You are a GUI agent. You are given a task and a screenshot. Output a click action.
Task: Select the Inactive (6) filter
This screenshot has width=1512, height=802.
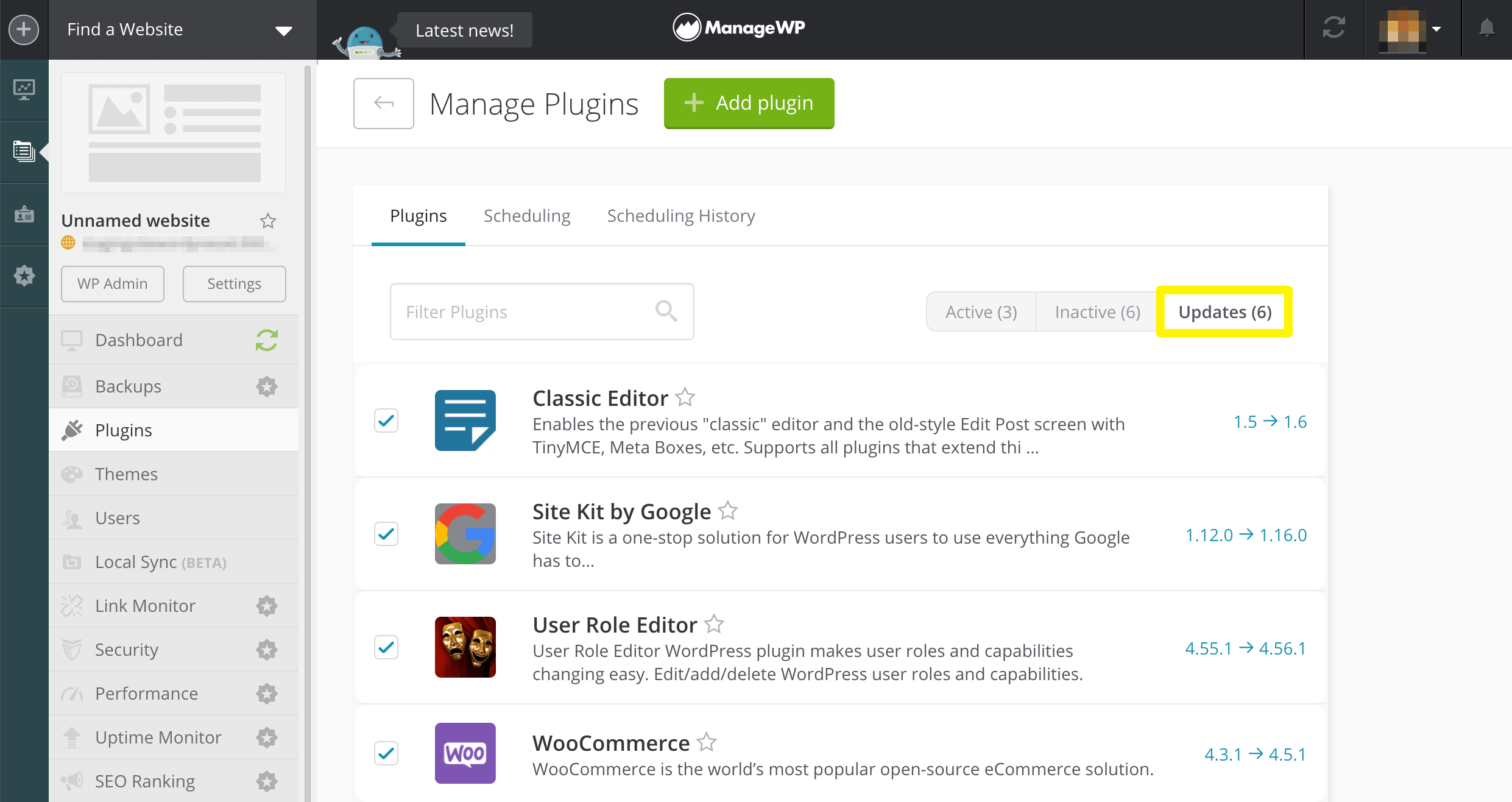click(1097, 312)
